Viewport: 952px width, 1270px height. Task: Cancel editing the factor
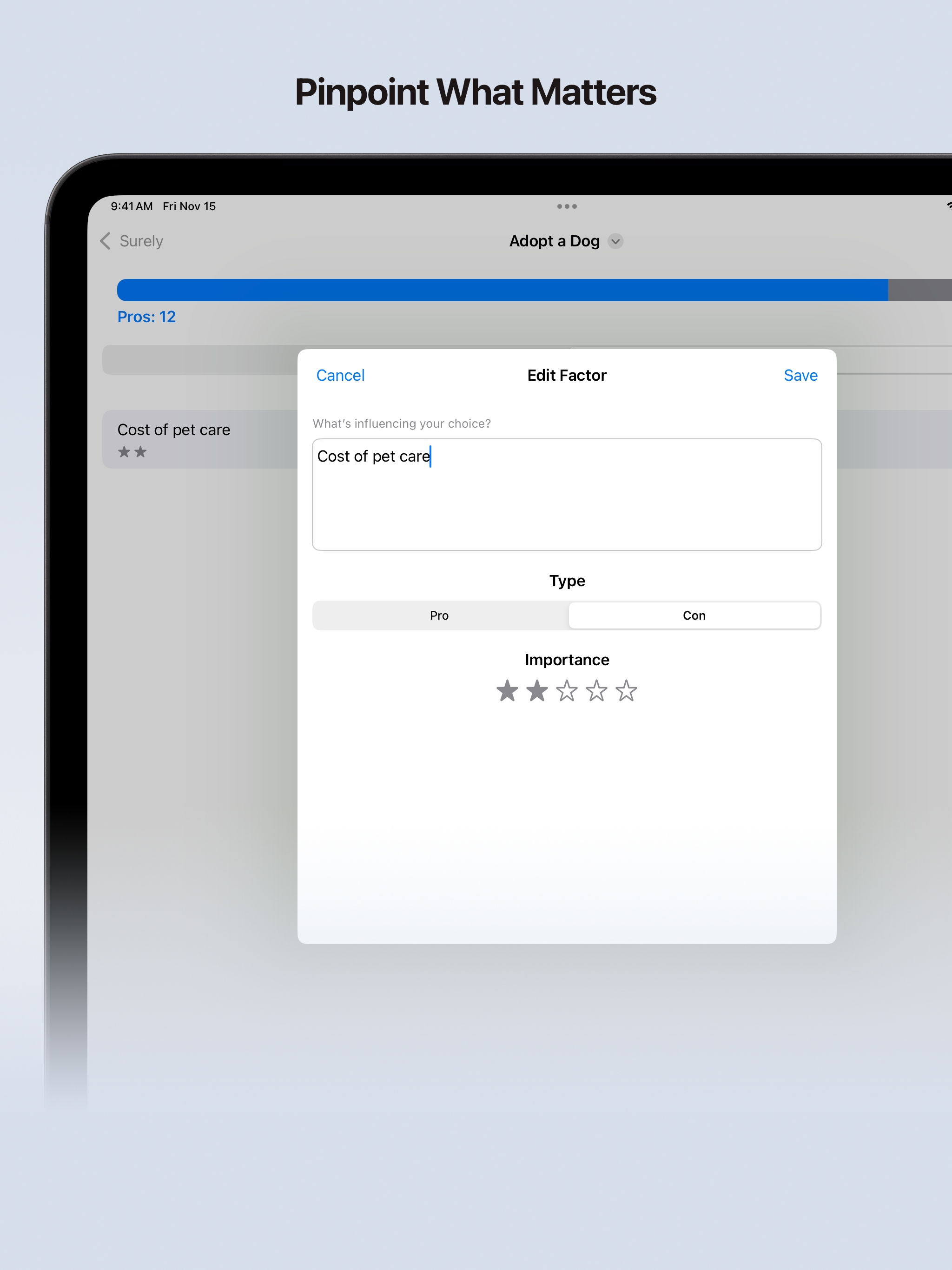coord(340,376)
